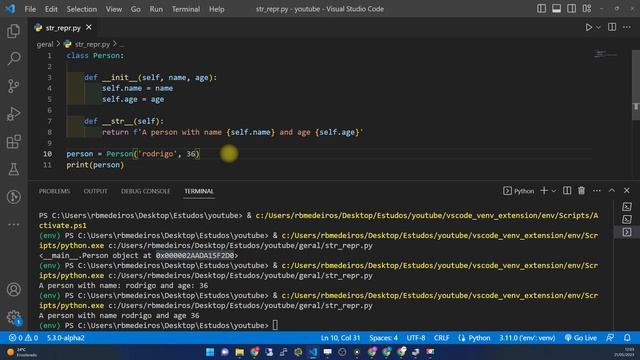
Task: Open the Explorer view in activity bar
Action: click(13, 31)
